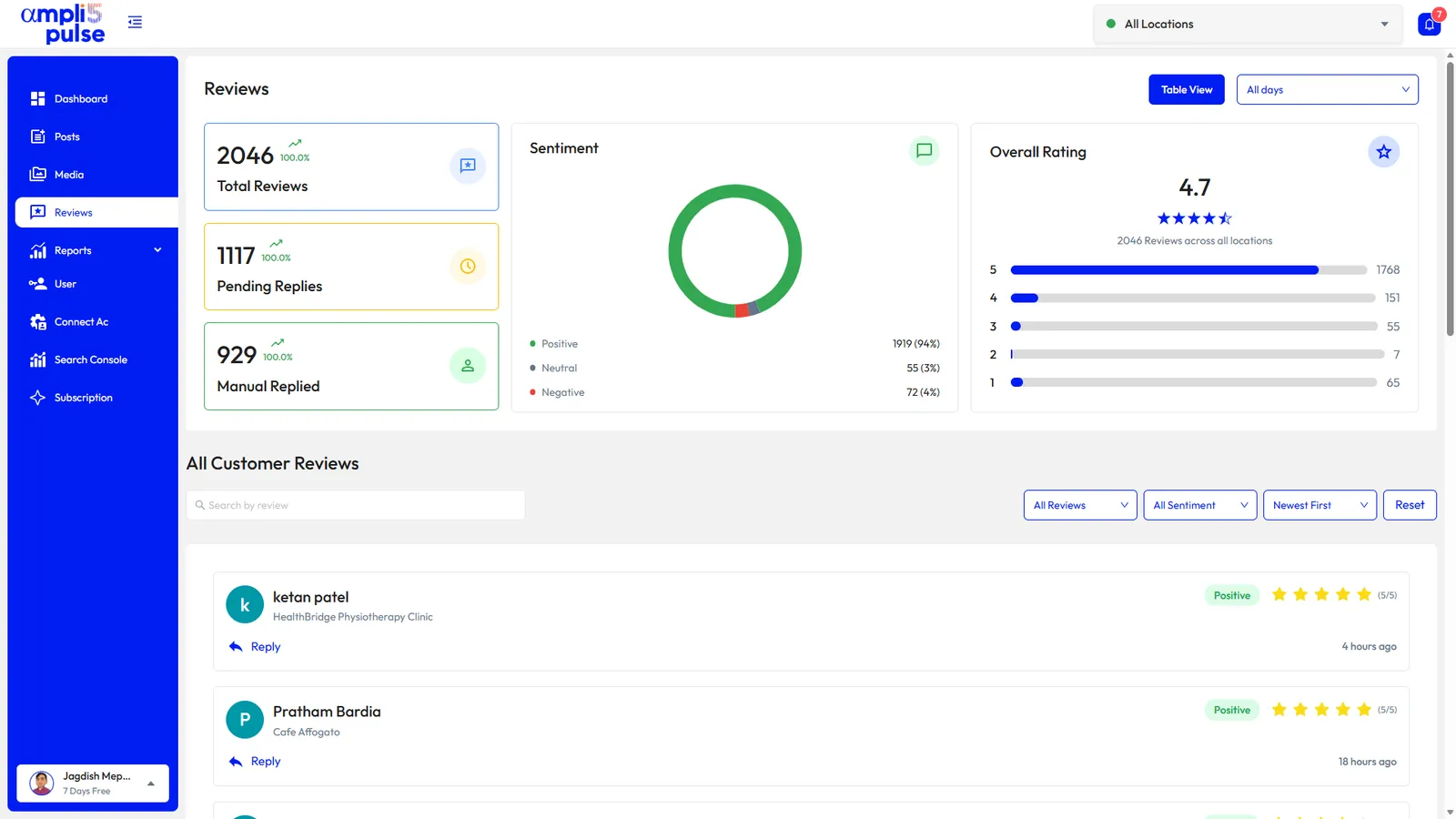Screen dimensions: 1456x819
Task: Click the Total Reviews card icon
Action: point(468,166)
